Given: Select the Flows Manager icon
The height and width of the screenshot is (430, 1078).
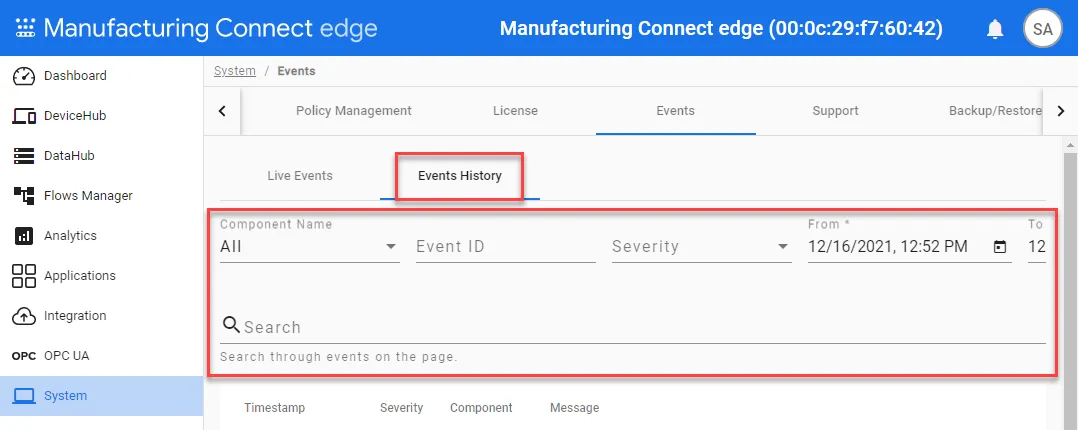Looking at the screenshot, I should (24, 195).
